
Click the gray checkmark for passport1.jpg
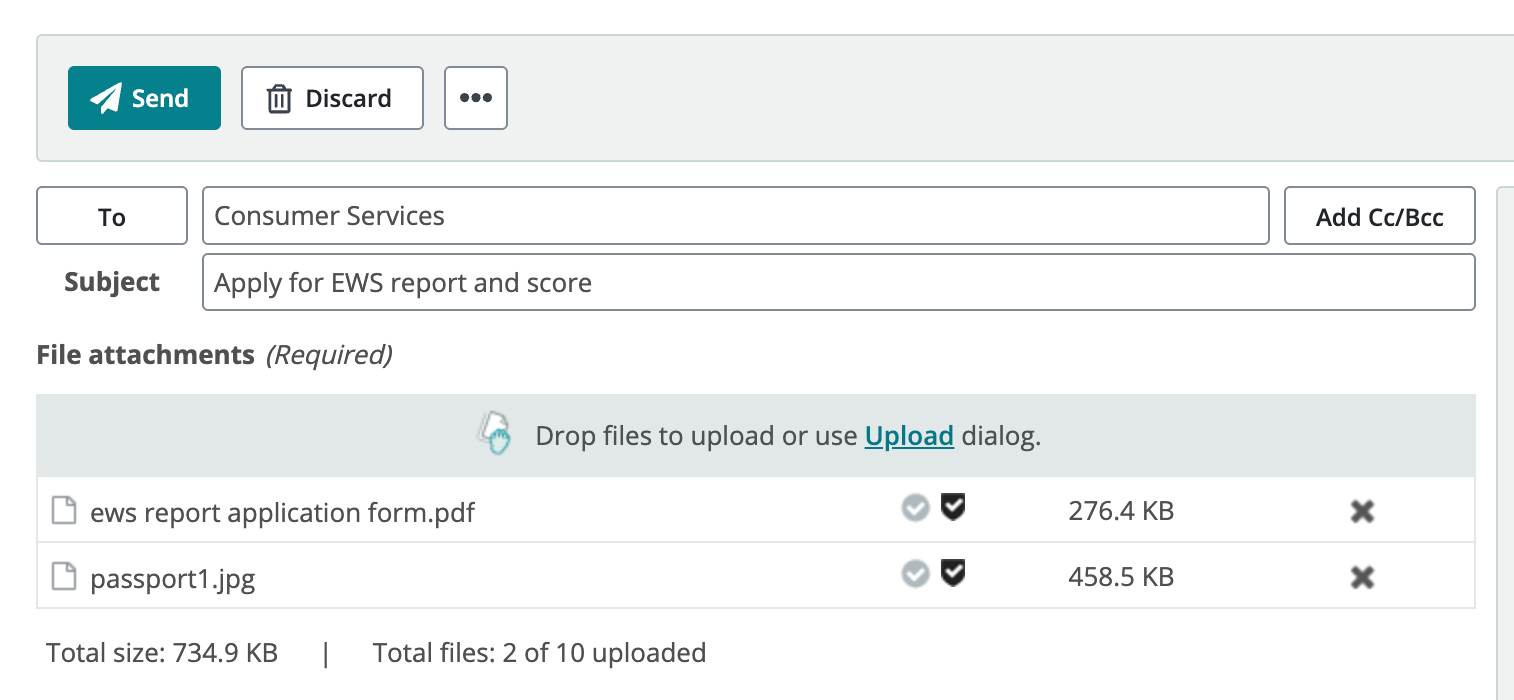[915, 574]
